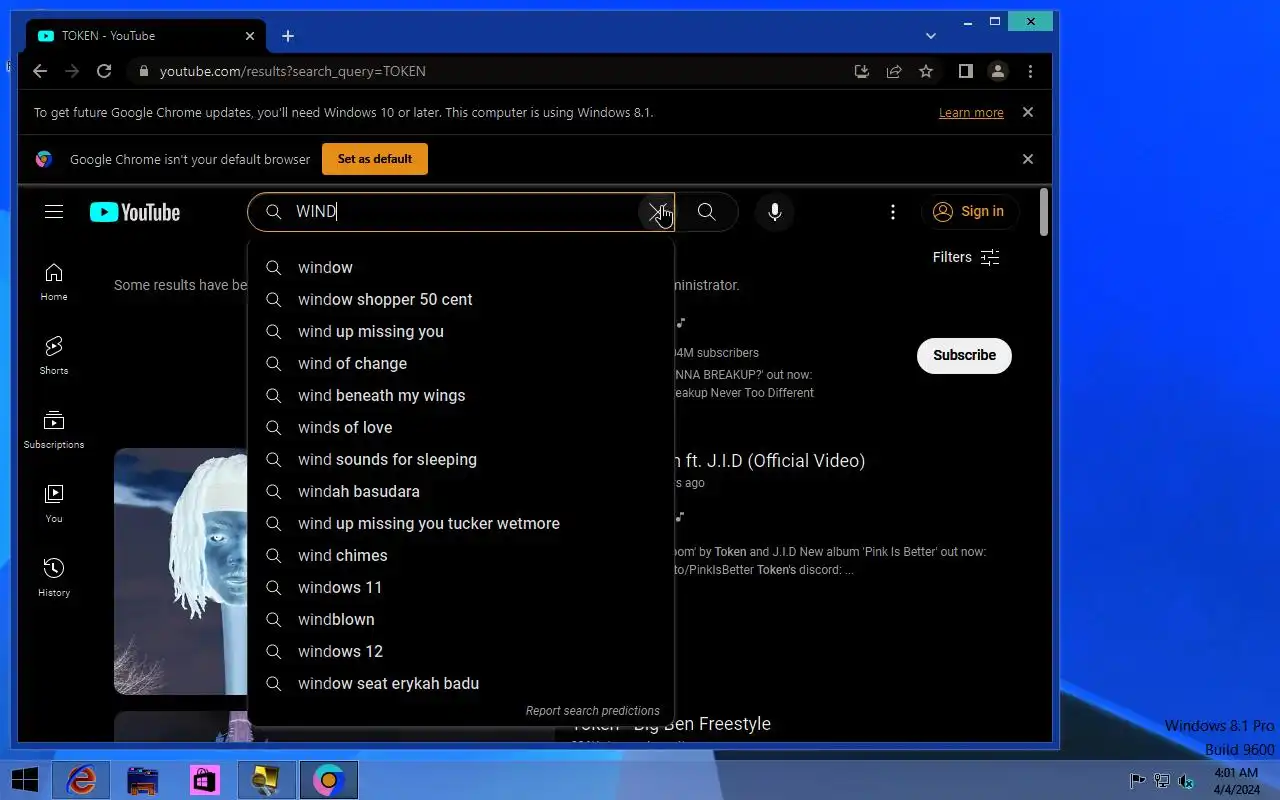This screenshot has height=800, width=1280.
Task: Launch Internet Explorer from the taskbar
Action: click(x=81, y=780)
